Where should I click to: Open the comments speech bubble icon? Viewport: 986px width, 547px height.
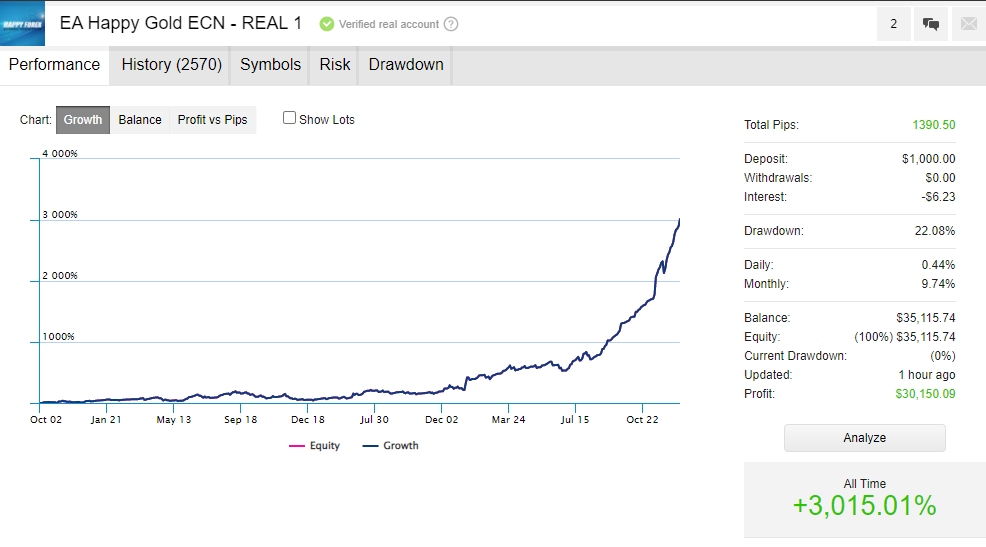click(931, 24)
